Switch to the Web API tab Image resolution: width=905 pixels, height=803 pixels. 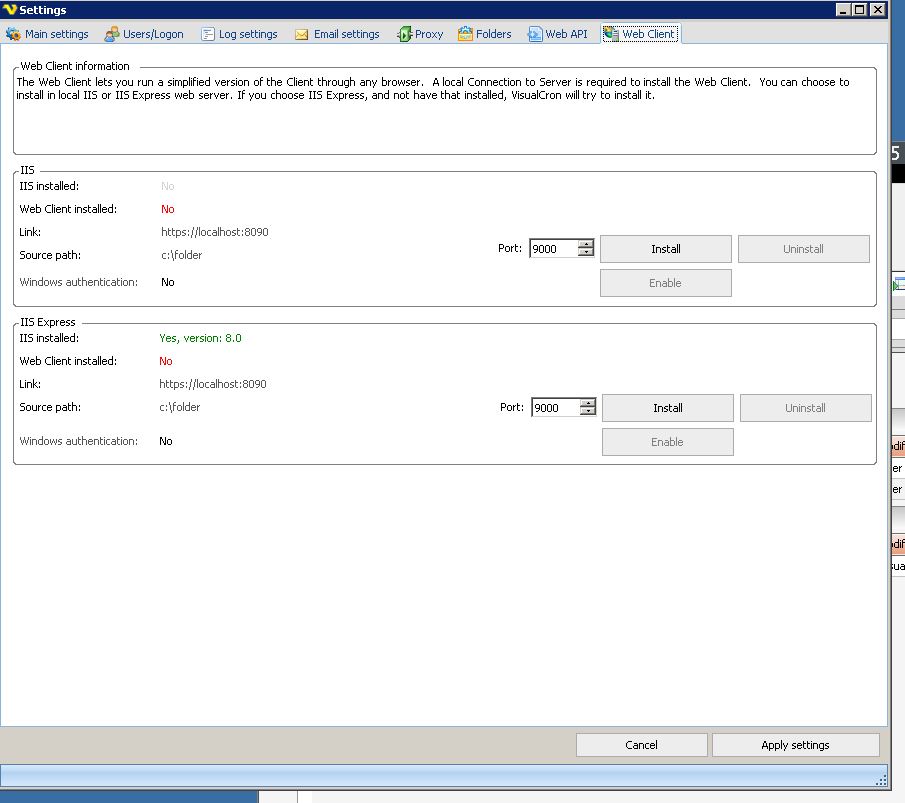coord(558,34)
